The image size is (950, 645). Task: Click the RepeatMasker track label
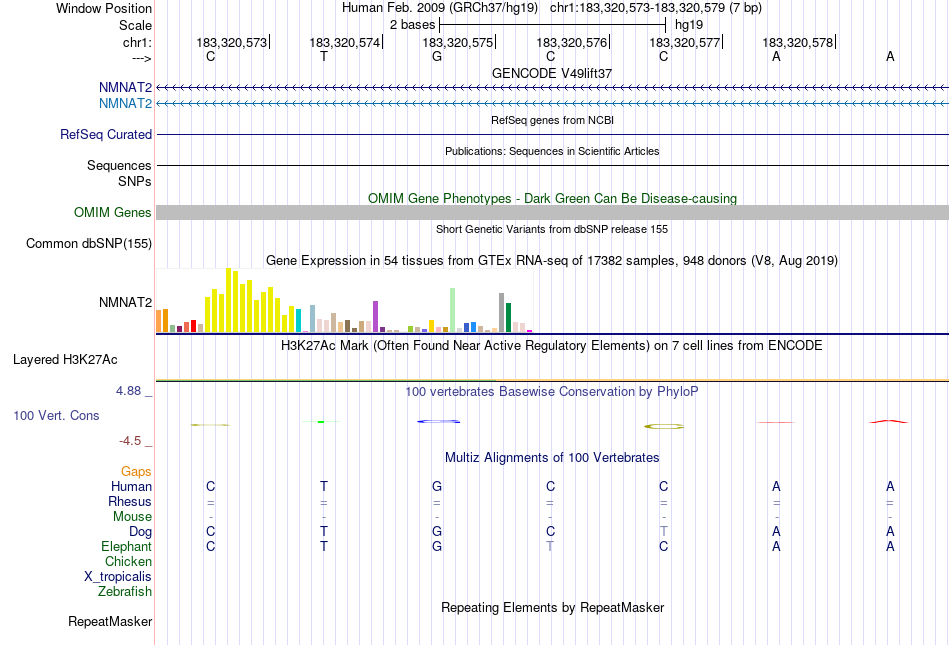[x=110, y=621]
